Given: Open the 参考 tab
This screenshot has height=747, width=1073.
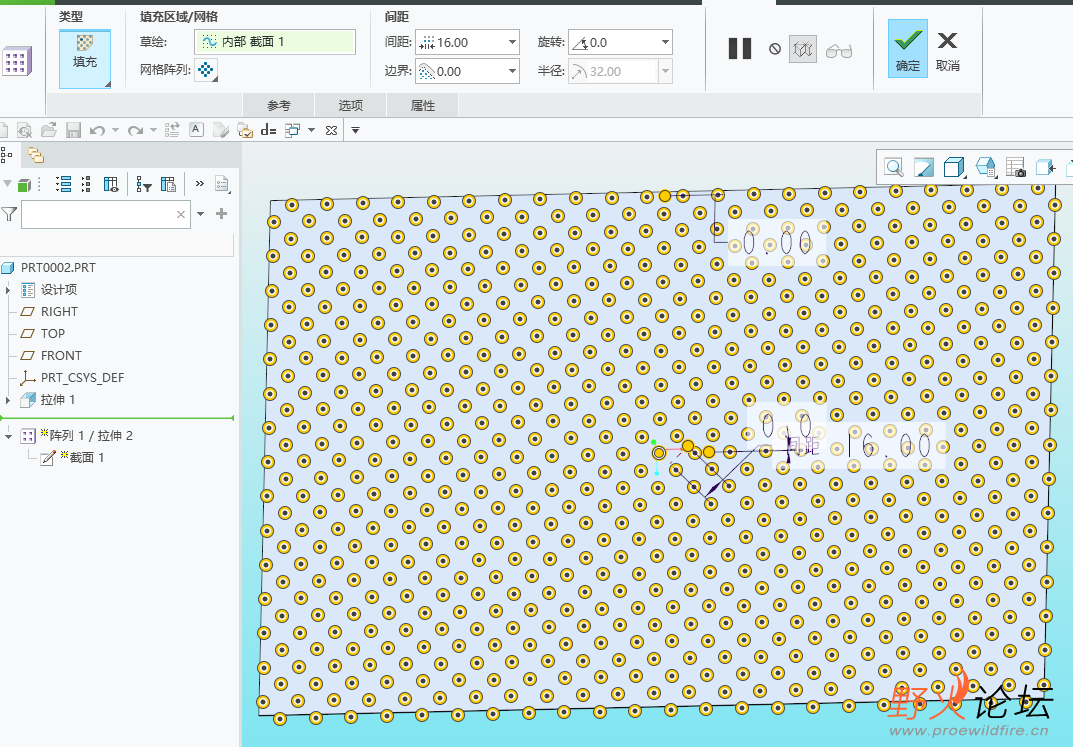Looking at the screenshot, I should [x=279, y=105].
